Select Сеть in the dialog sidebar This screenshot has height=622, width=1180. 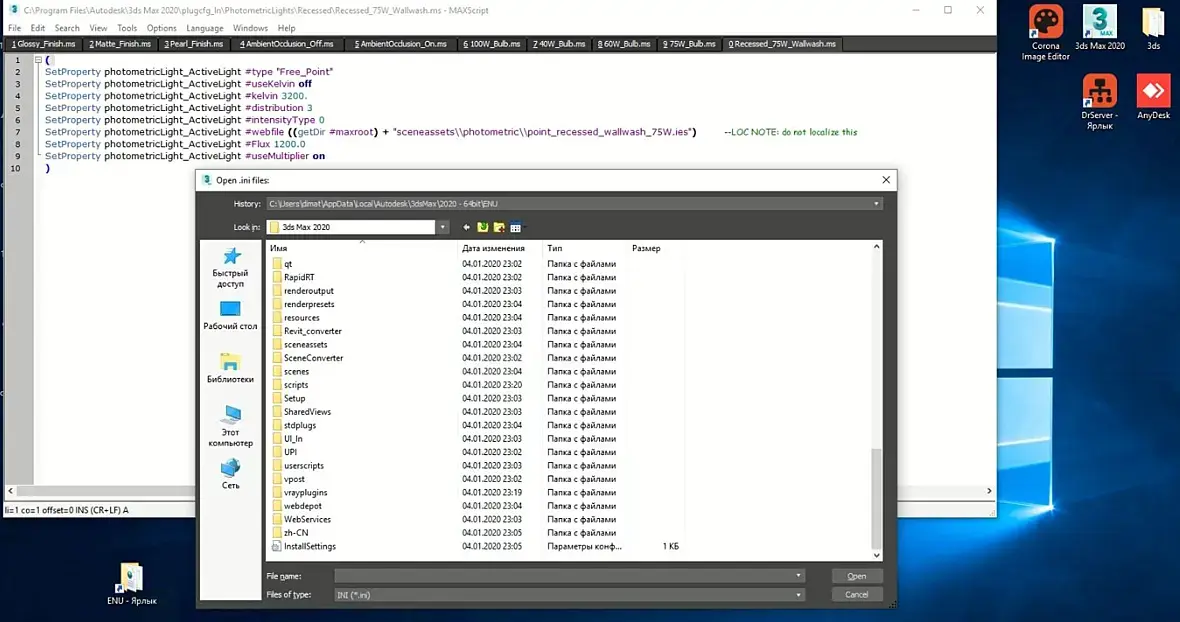point(230,475)
